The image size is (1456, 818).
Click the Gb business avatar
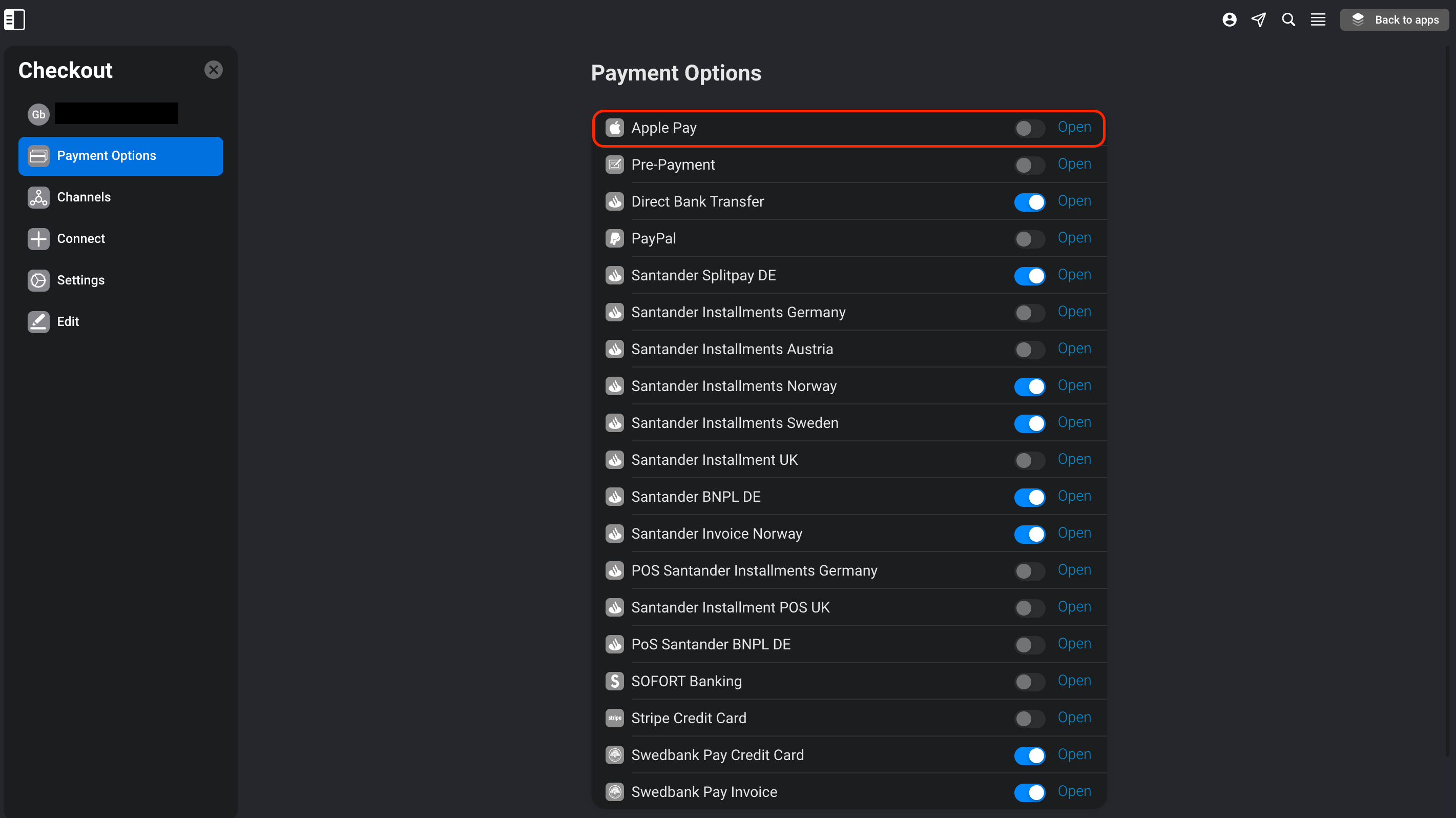click(x=38, y=114)
